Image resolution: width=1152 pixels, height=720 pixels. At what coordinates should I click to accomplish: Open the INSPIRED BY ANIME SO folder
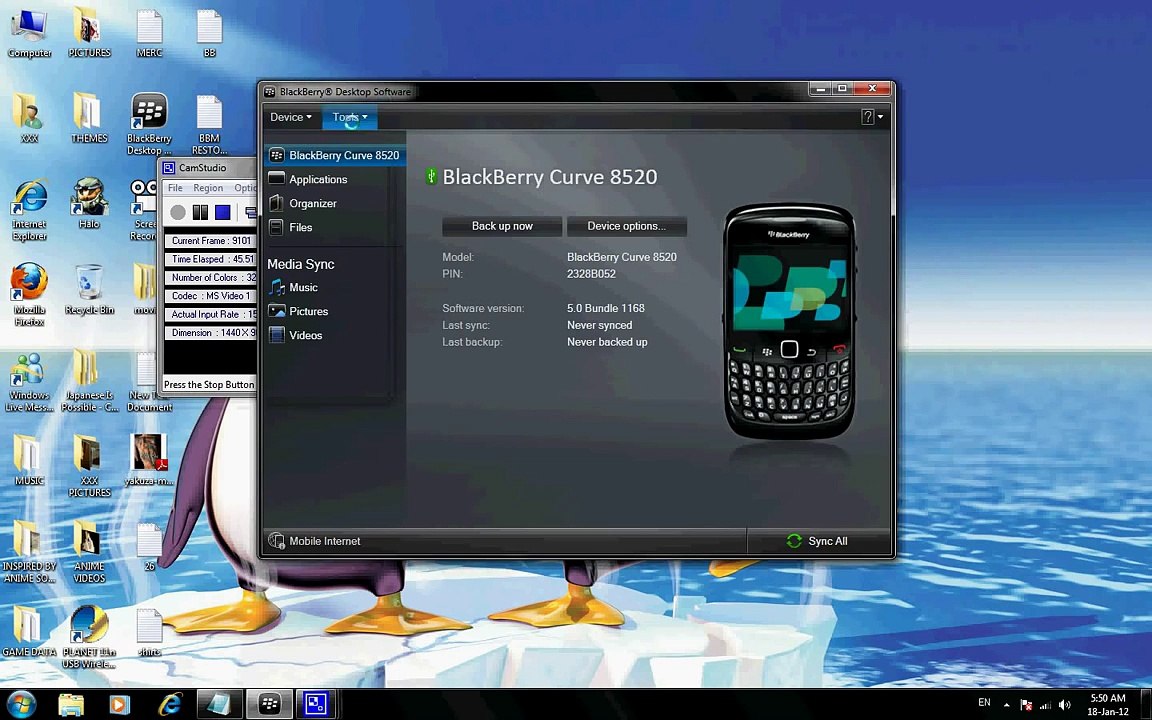pyautogui.click(x=29, y=551)
